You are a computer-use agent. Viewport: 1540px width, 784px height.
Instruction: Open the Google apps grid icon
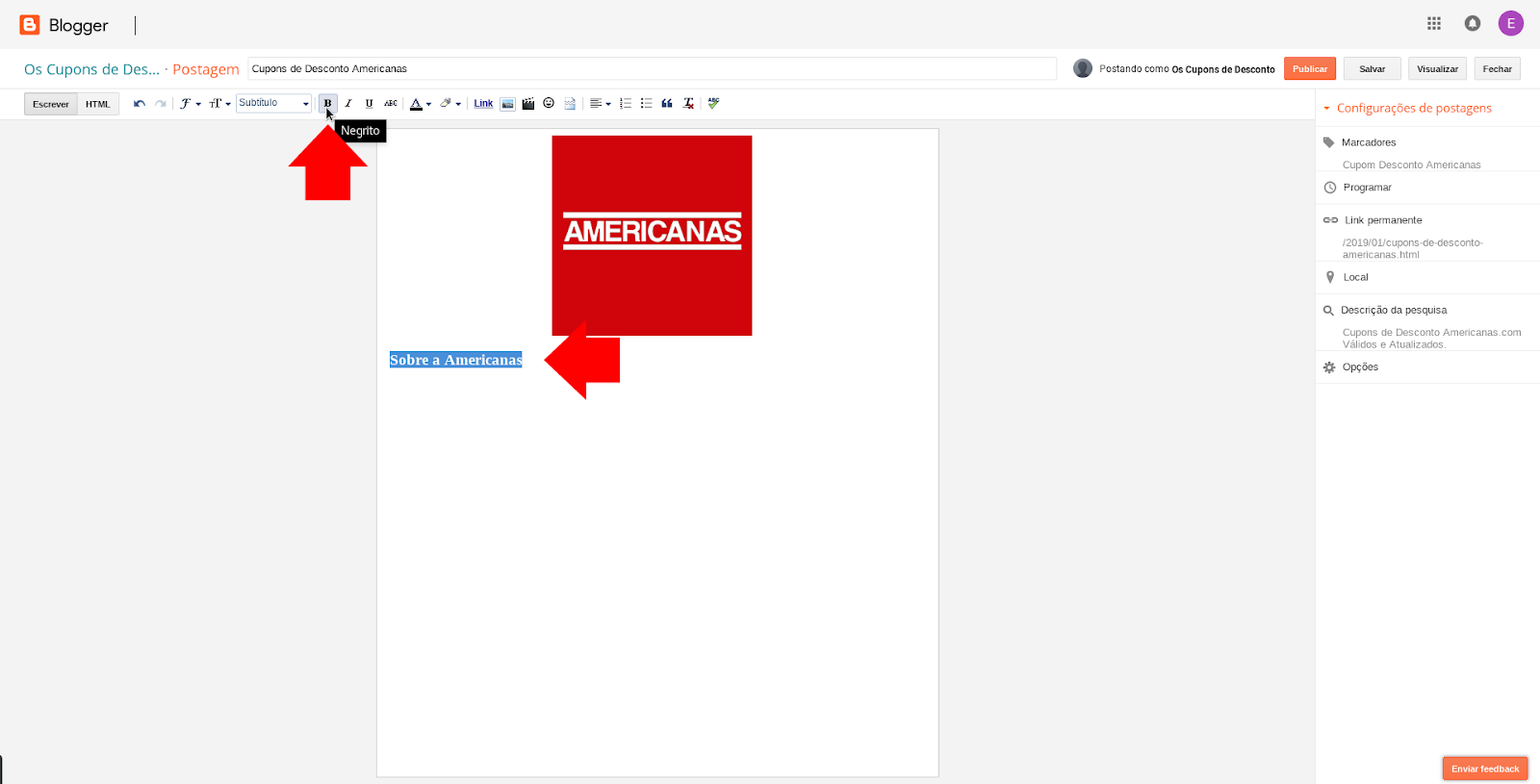(1434, 23)
